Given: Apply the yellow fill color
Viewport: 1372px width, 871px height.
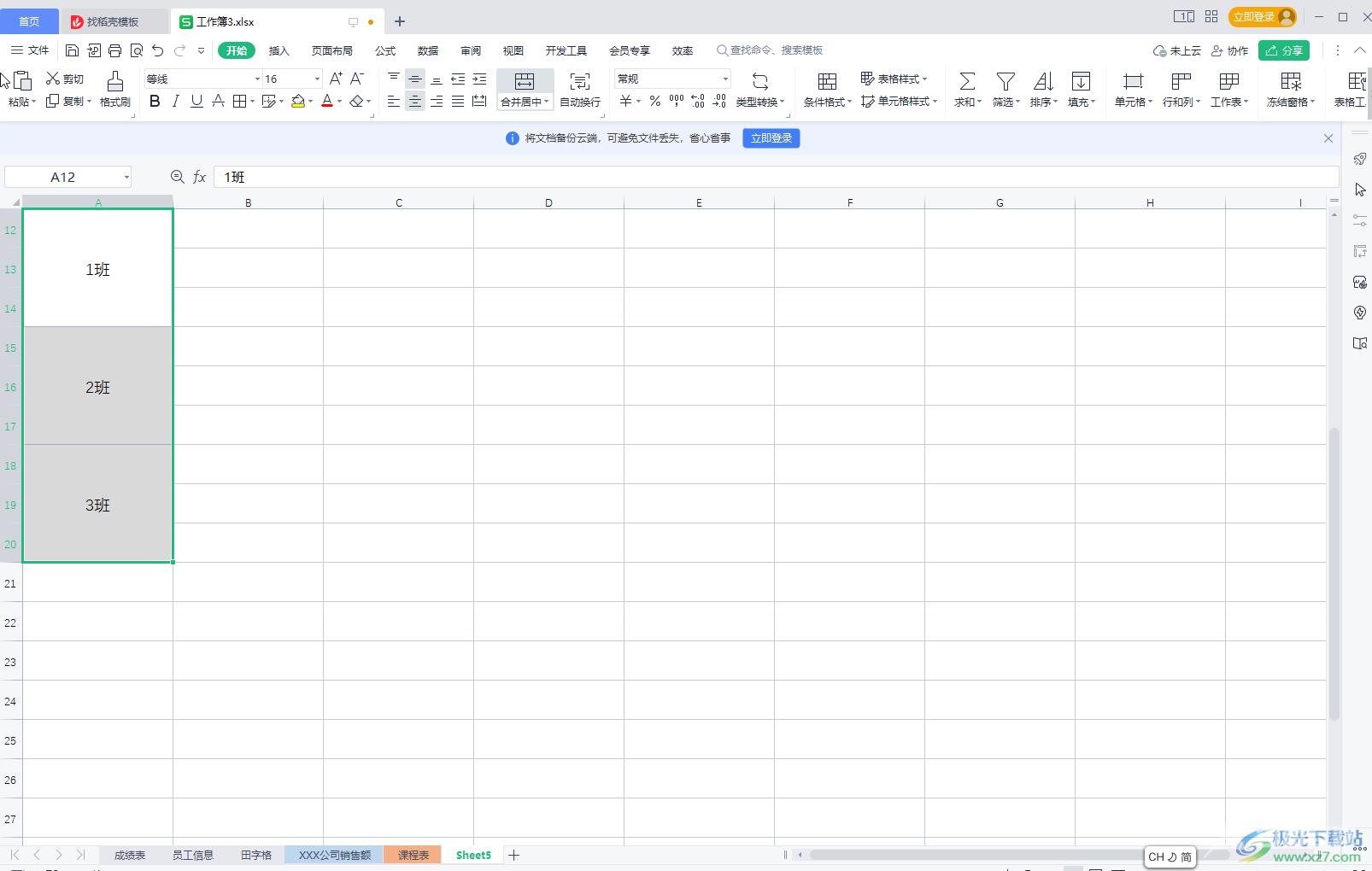Looking at the screenshot, I should click(x=298, y=101).
